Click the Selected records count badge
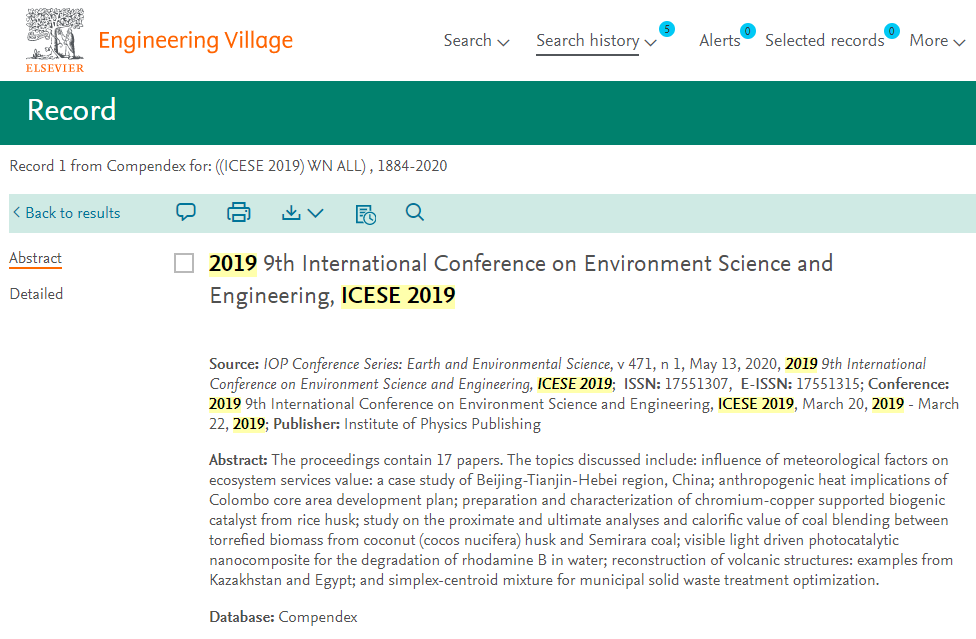This screenshot has height=639, width=976. pyautogui.click(x=891, y=30)
